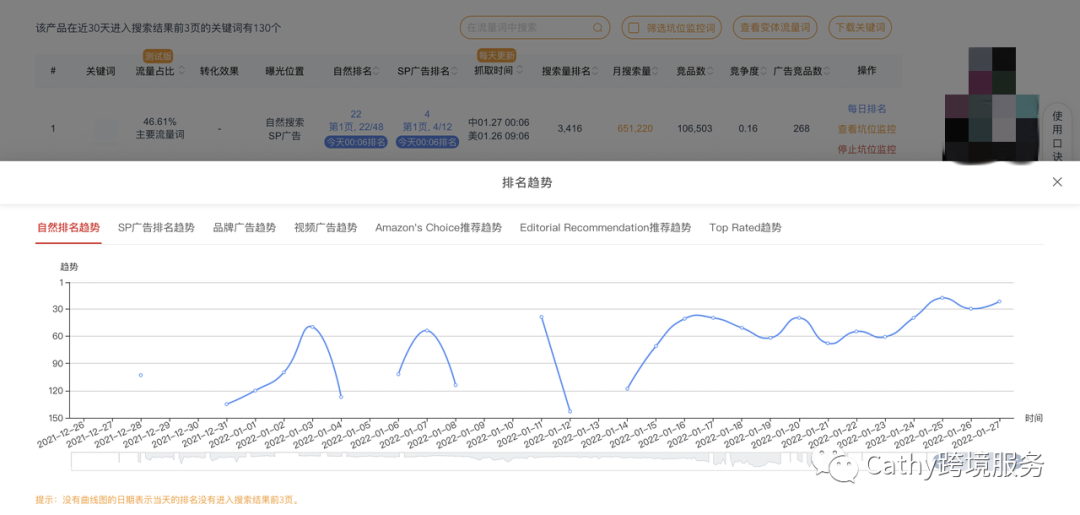Click the 中01.27 00:06 capture time
The image size is (1080, 515).
(499, 122)
